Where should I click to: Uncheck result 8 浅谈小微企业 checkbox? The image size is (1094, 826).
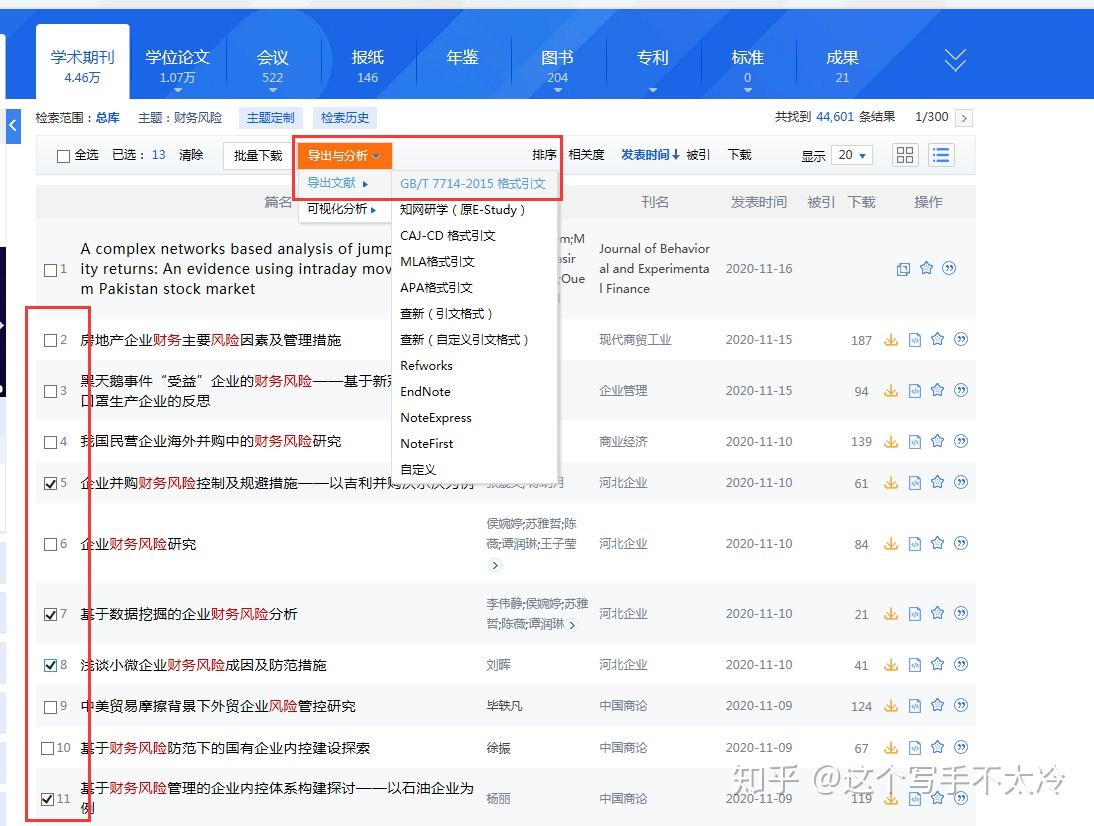[x=50, y=666]
